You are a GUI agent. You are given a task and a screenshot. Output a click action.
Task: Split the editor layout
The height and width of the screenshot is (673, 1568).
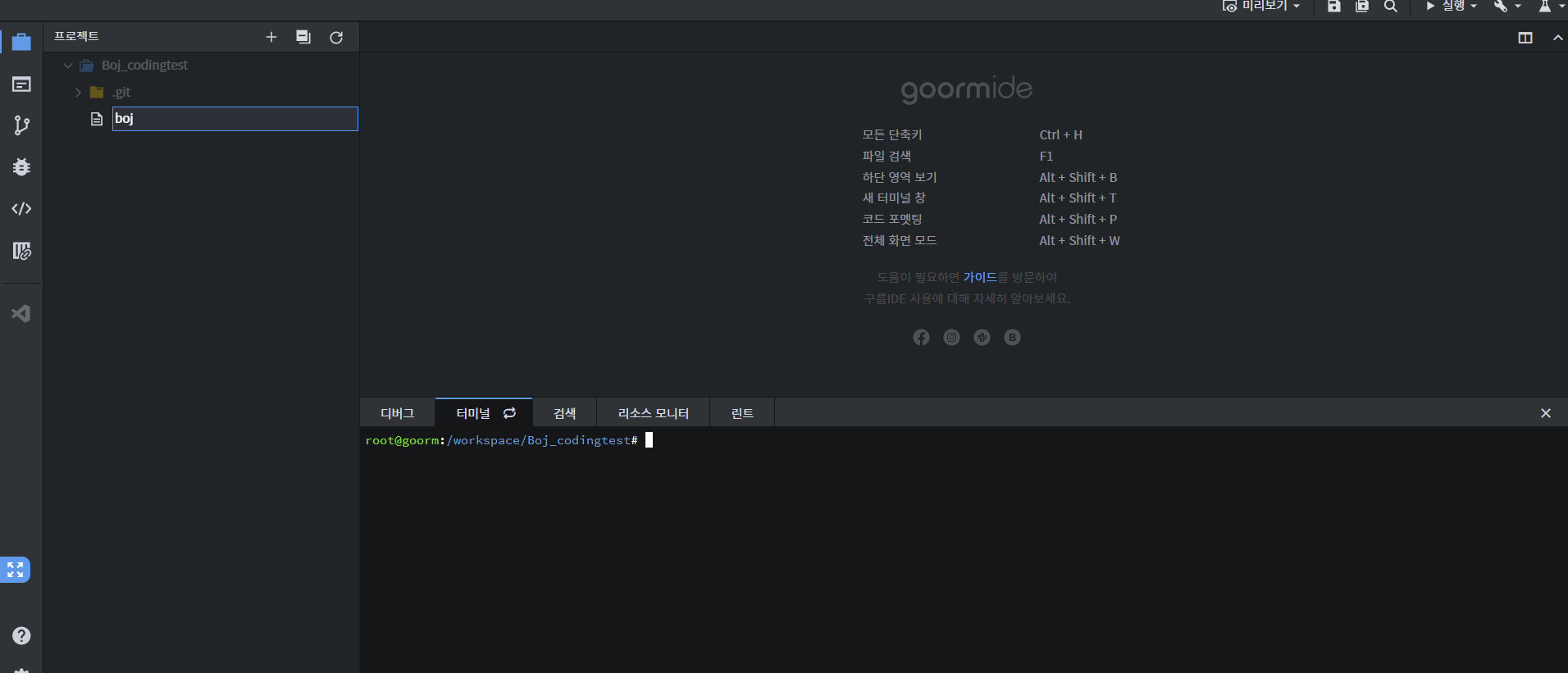pyautogui.click(x=1525, y=38)
